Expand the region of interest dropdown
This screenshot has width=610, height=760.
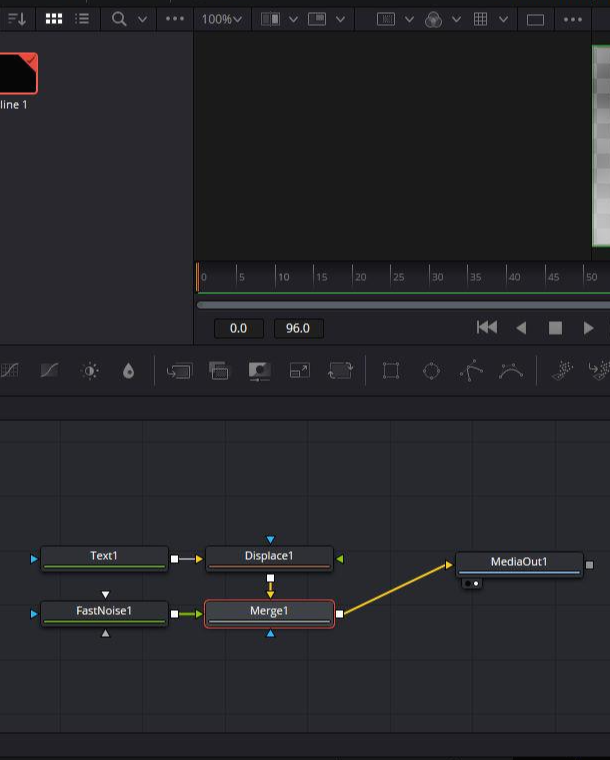(x=409, y=19)
